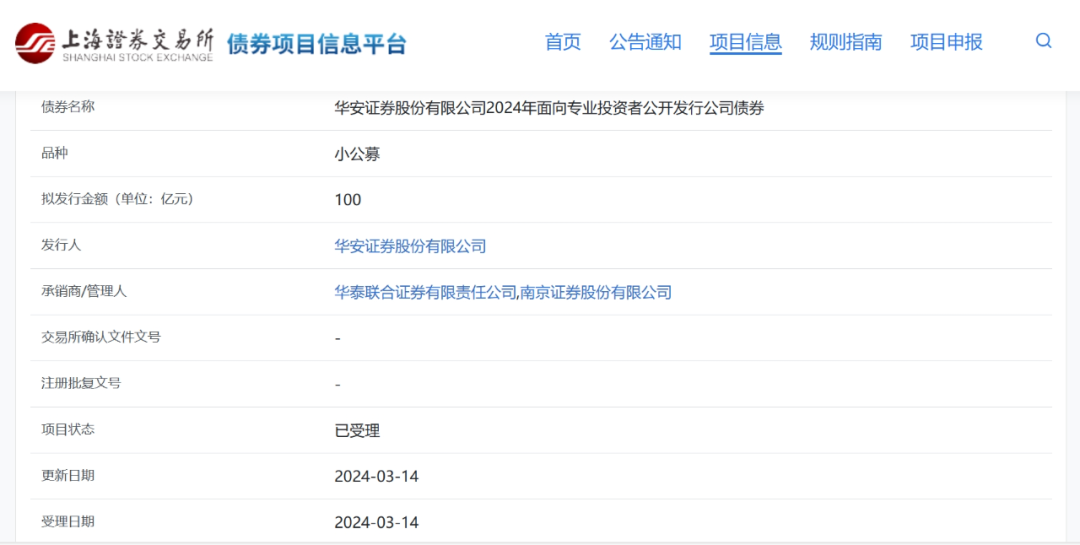Open the 项目申报 menu item
Screen dimensions: 1080x545
946,42
